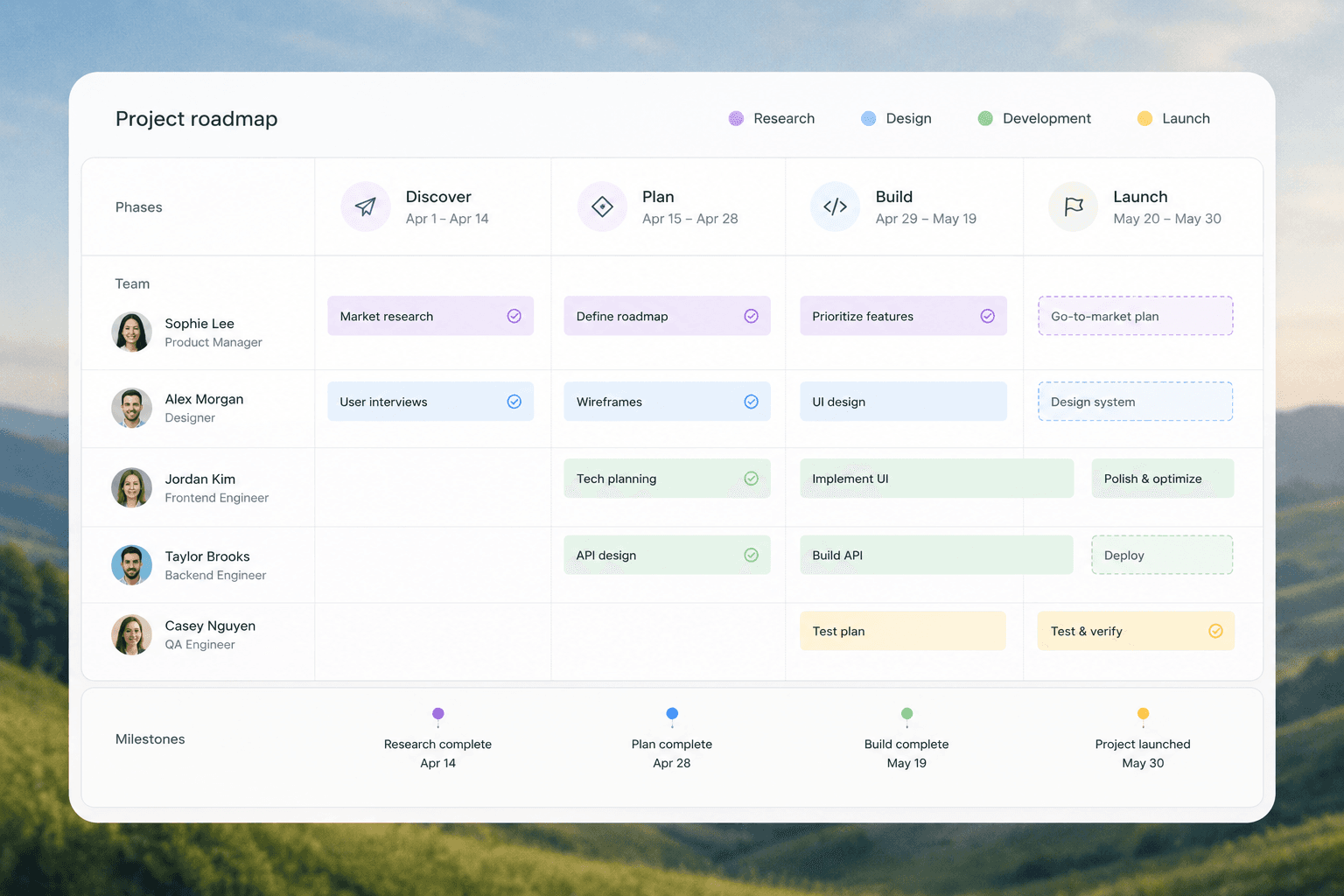Open the Deploy task card
Screen dimensions: 1344x896
click(x=1163, y=555)
